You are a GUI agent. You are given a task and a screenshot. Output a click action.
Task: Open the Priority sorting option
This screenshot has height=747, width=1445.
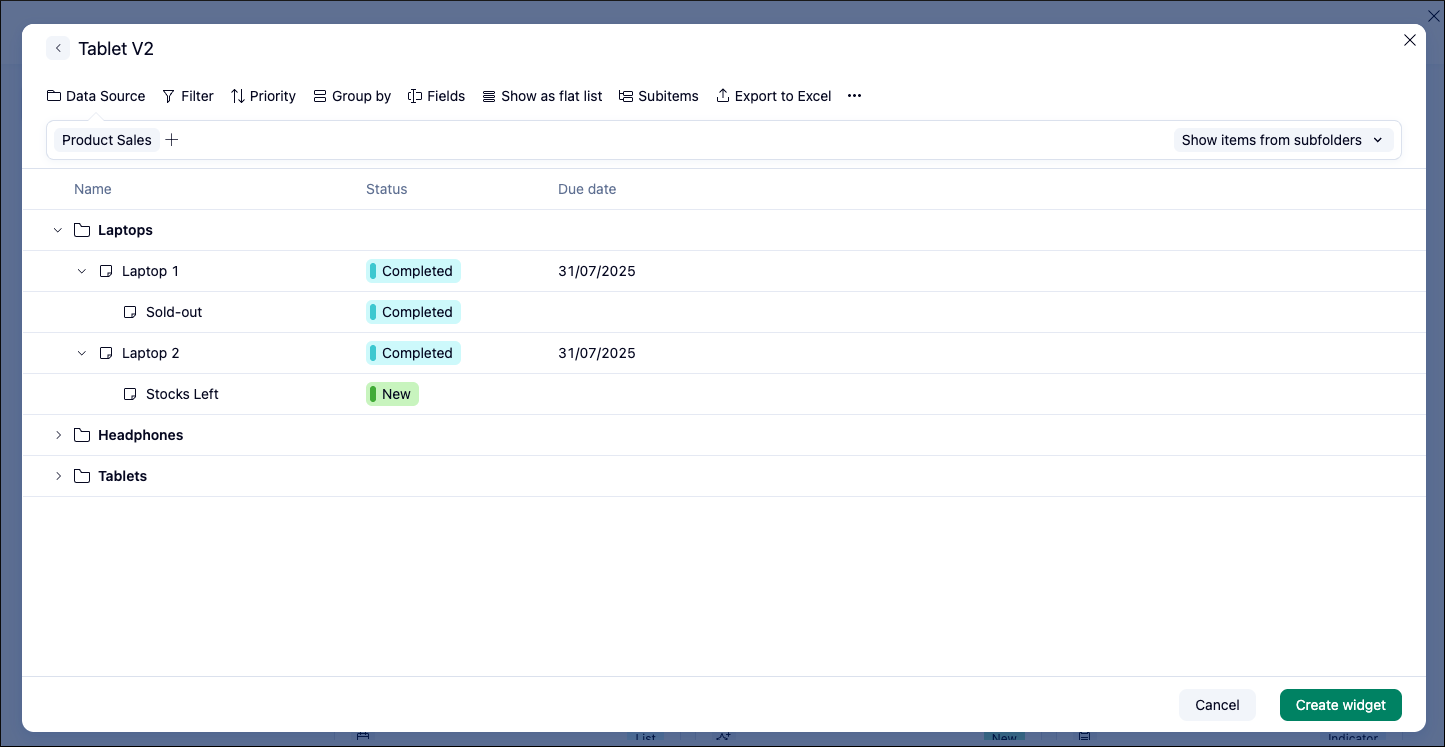263,96
